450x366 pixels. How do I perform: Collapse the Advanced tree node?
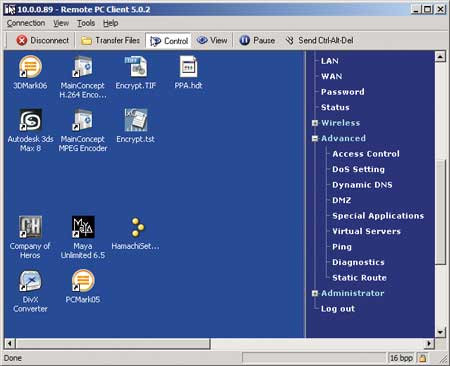315,138
